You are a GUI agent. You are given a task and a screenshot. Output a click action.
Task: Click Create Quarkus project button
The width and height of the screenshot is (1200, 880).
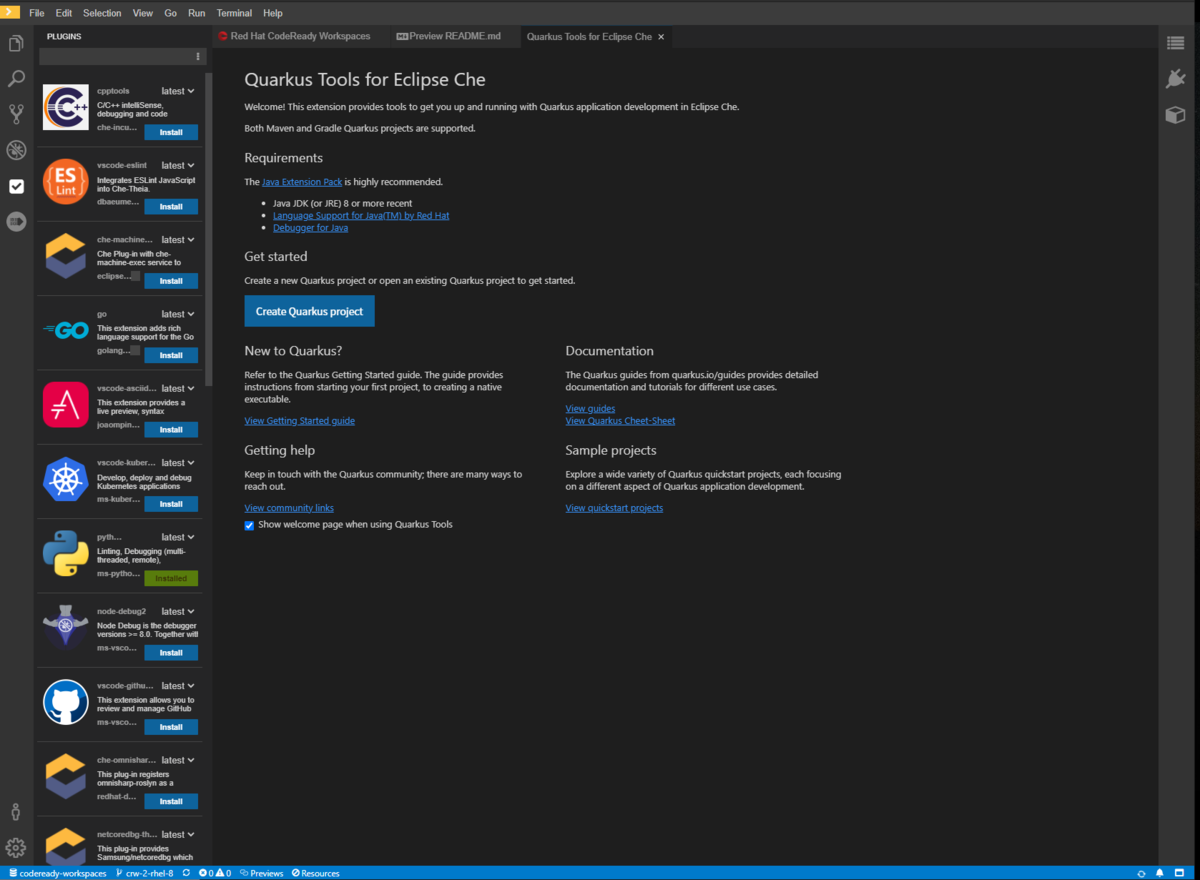(309, 311)
